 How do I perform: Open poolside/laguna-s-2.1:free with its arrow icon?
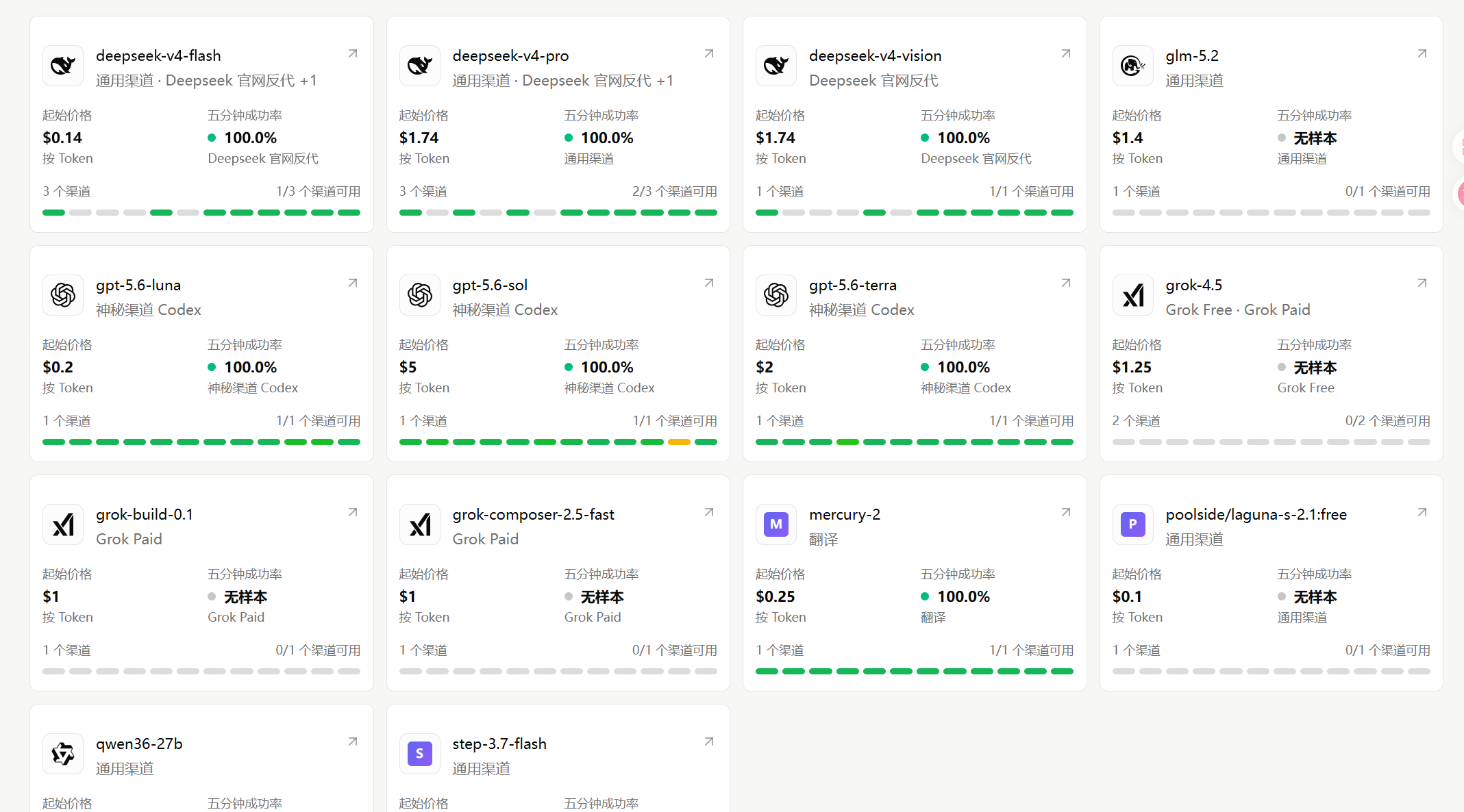click(1422, 512)
